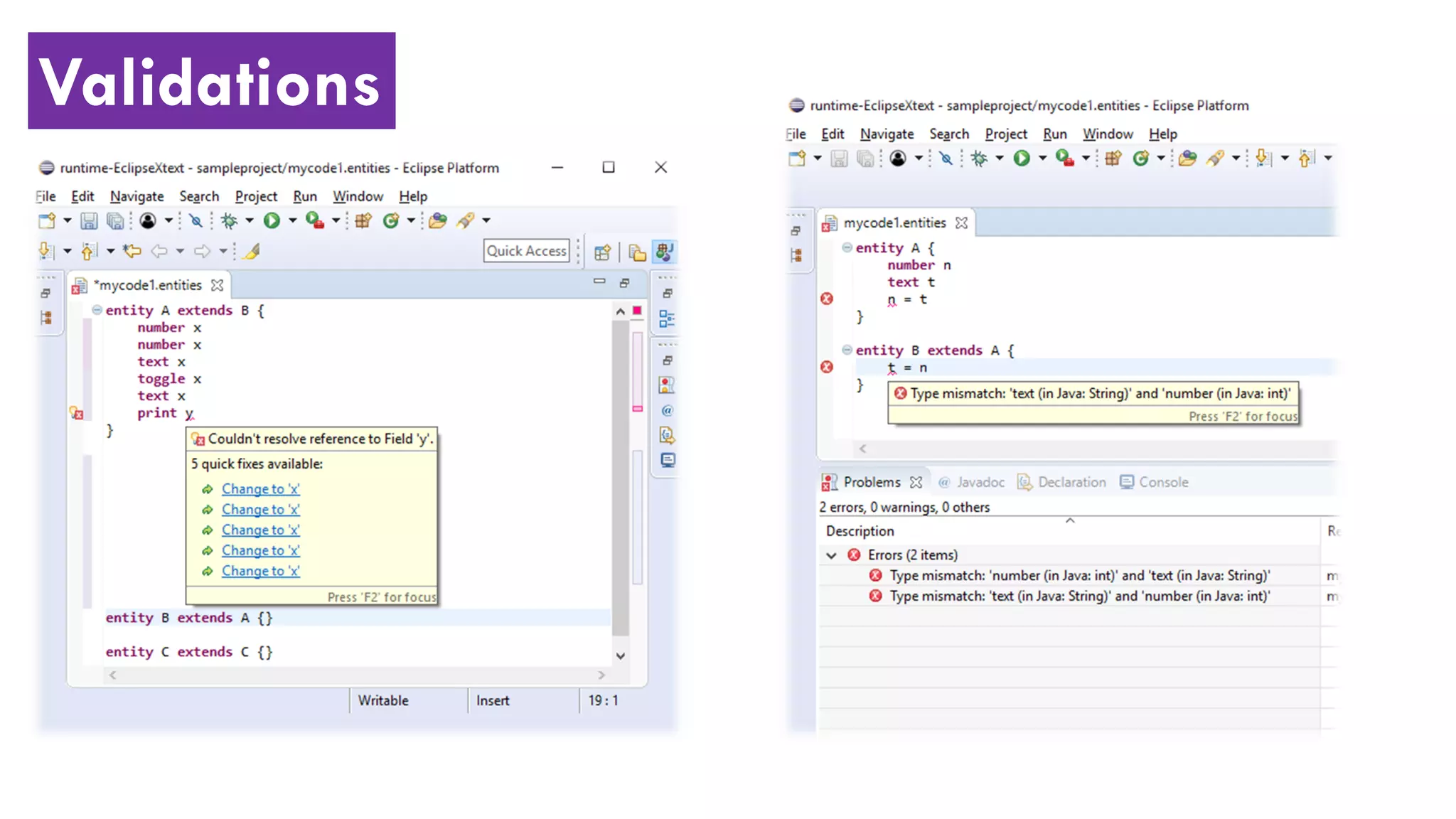Click green Run button in right window toolbar
This screenshot has width=1456, height=819.
tap(1022, 158)
